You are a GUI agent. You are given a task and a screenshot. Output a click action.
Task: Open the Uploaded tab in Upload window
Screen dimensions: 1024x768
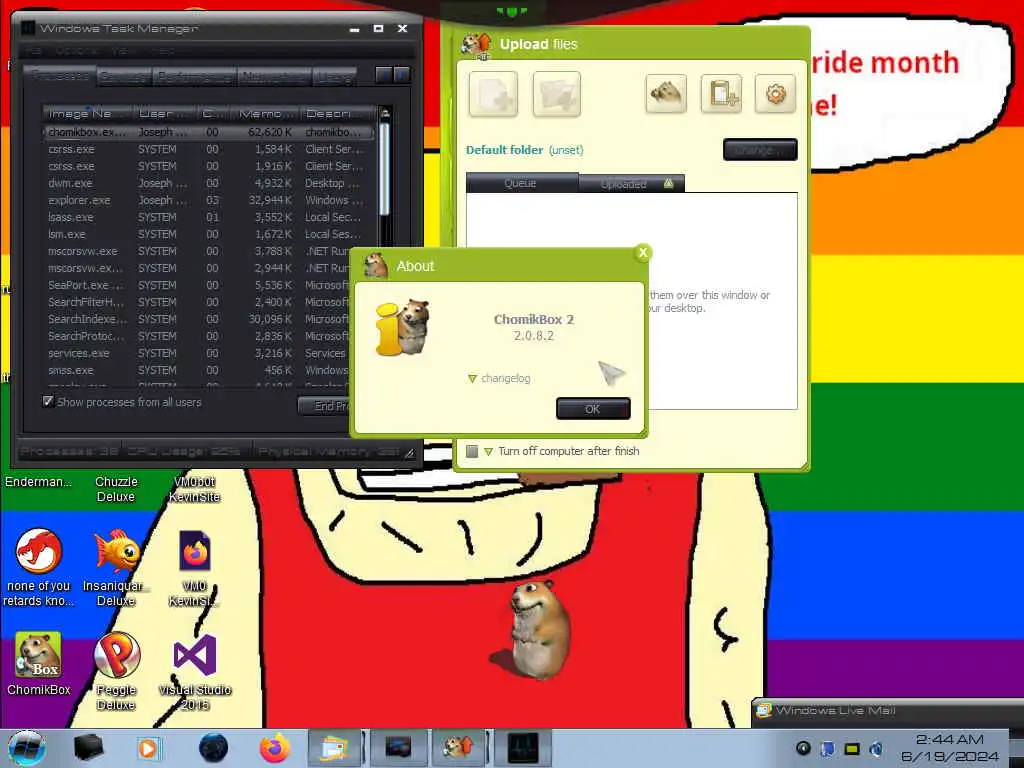pyautogui.click(x=632, y=184)
